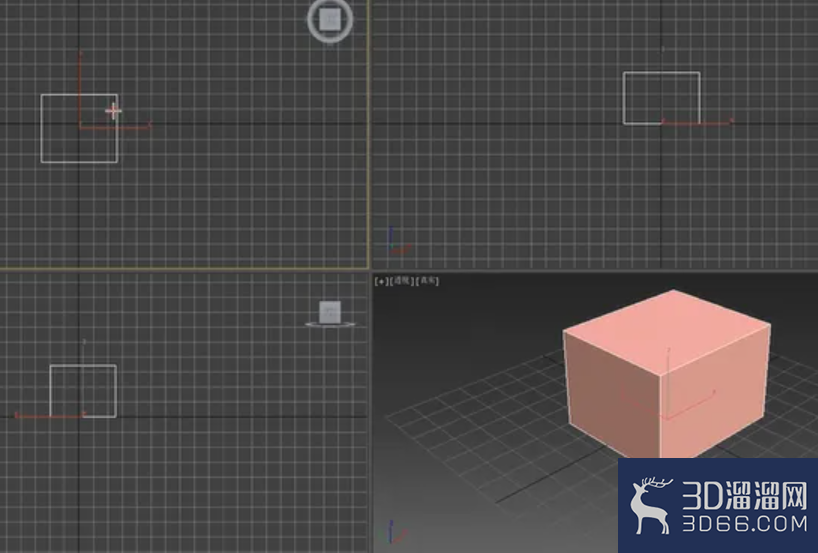
Task: Click the vertical divider between top and front viewports
Action: pos(370,135)
